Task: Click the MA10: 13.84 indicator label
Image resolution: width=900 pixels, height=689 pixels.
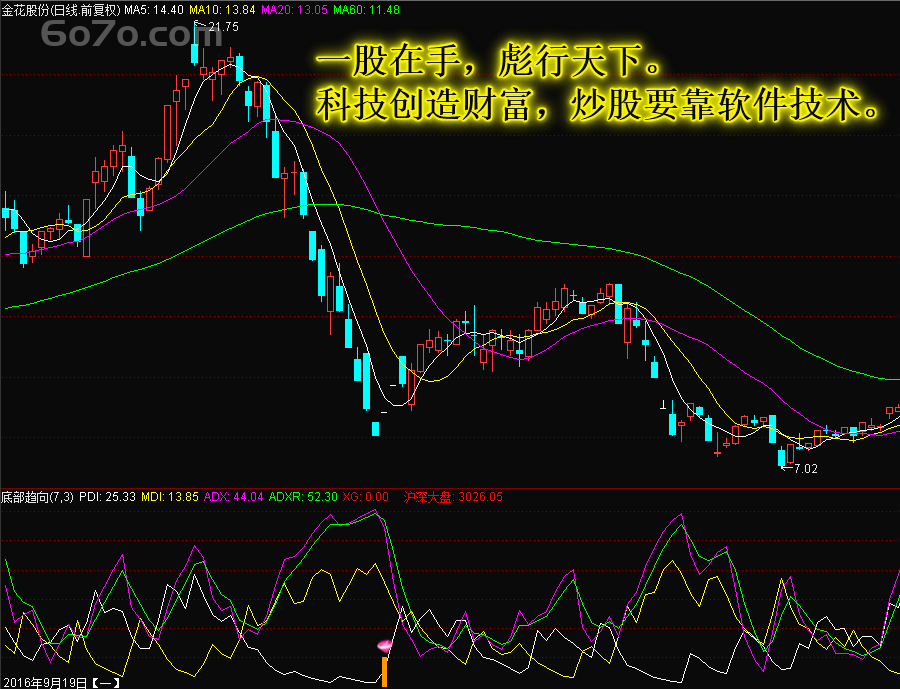Action: click(222, 10)
